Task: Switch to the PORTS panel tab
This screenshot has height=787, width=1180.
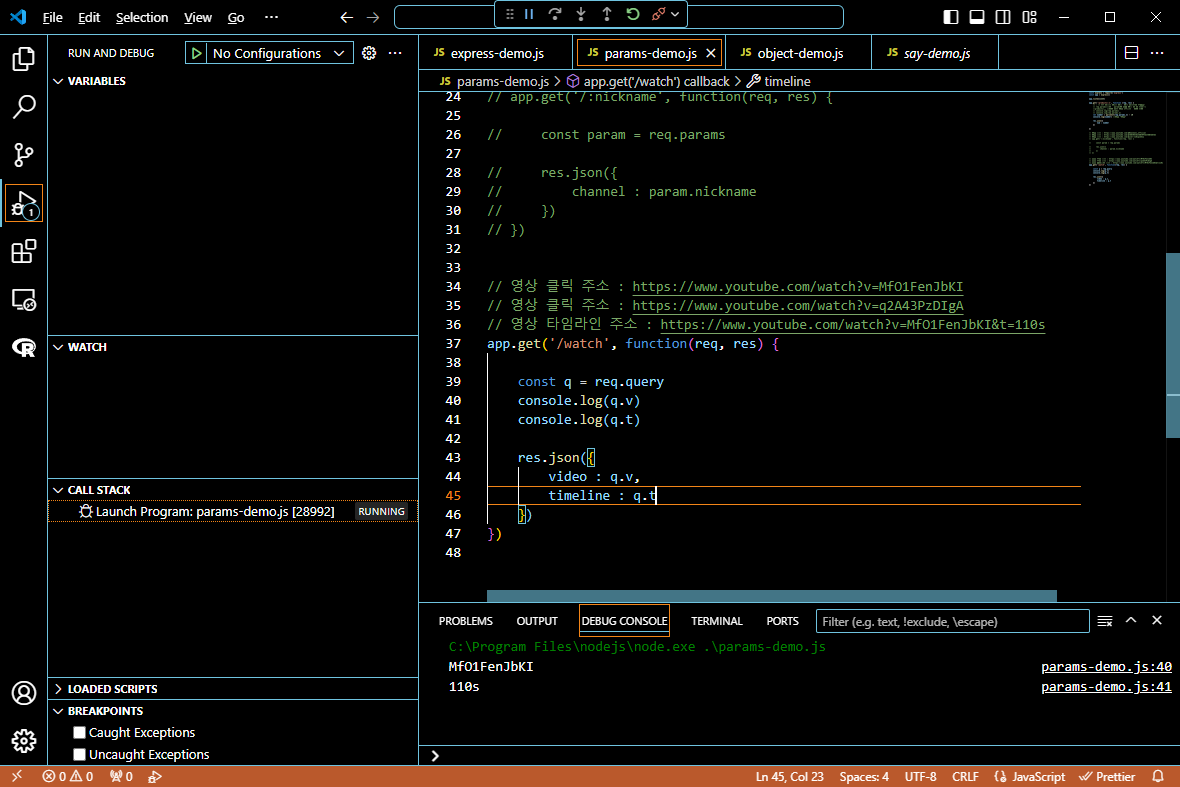Action: (783, 621)
